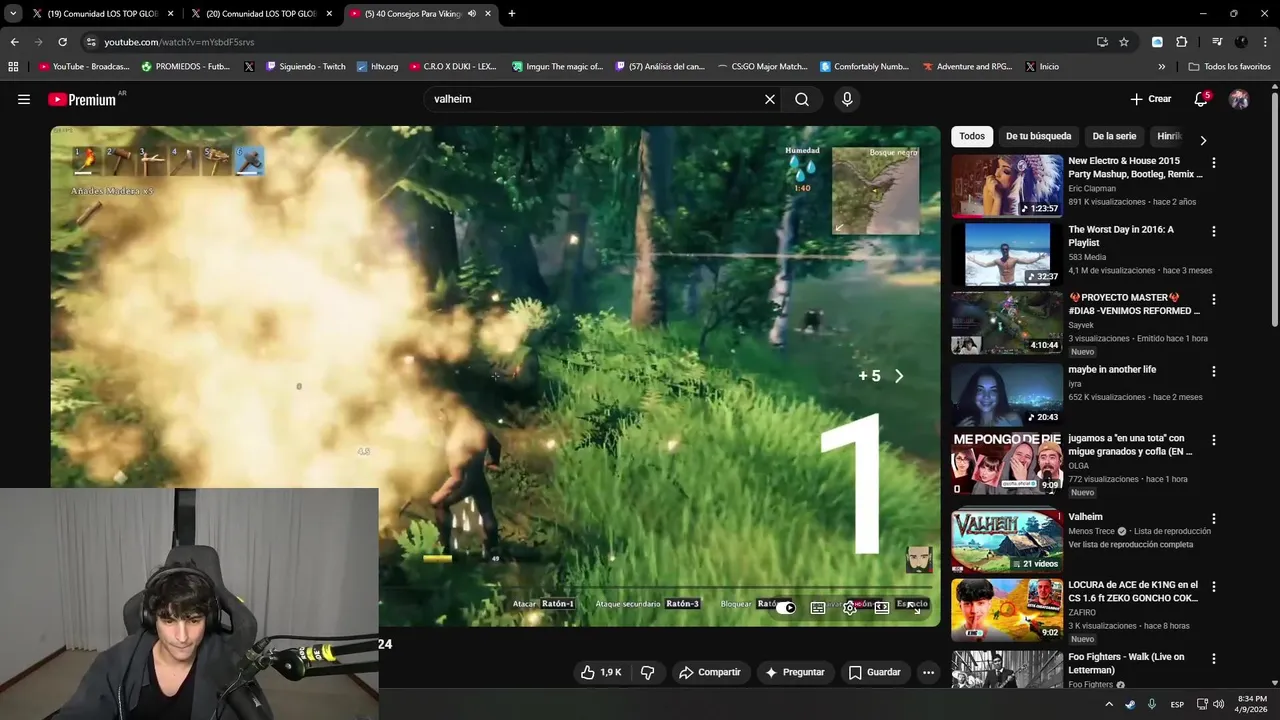1280x720 pixels.
Task: Reload the current page
Action: pyautogui.click(x=62, y=42)
